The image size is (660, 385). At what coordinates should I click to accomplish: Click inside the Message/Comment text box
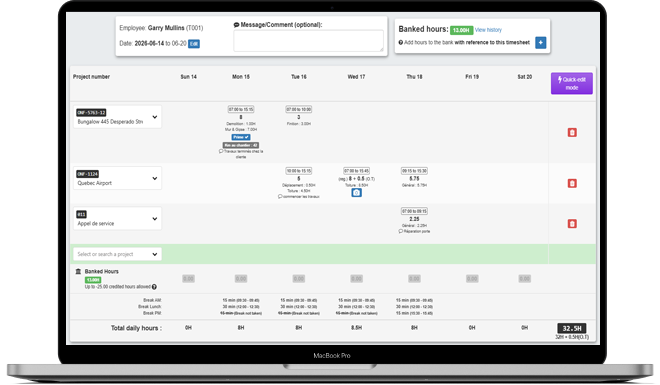(x=309, y=41)
